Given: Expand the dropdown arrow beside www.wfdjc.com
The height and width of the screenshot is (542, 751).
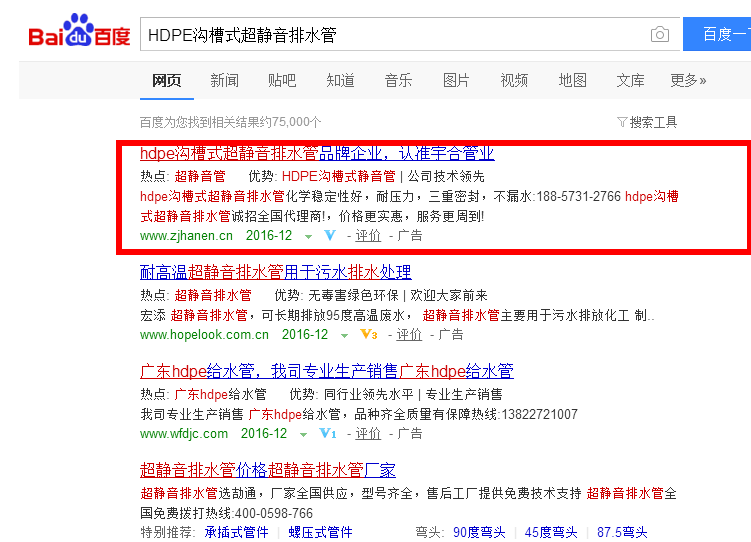Looking at the screenshot, I should click(x=303, y=435).
